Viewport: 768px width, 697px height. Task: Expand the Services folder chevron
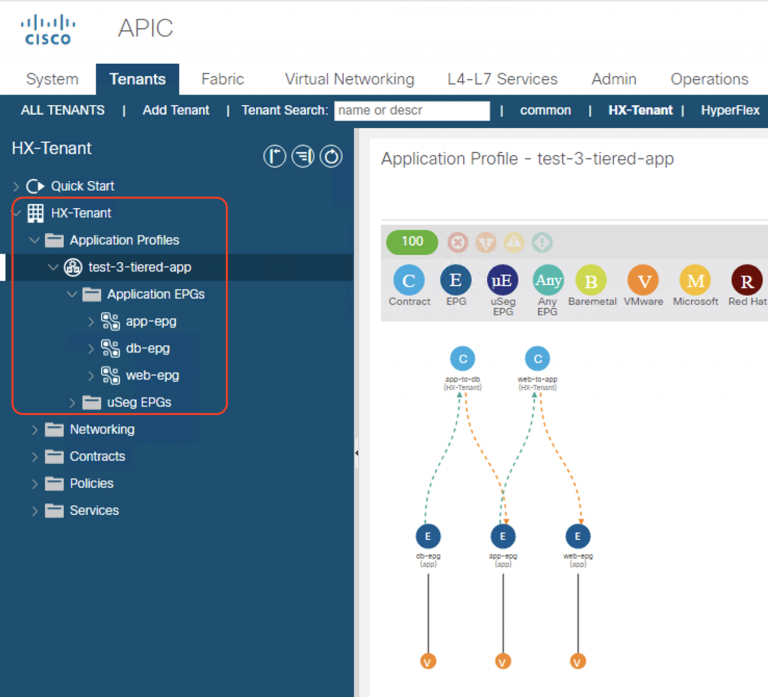pos(34,511)
